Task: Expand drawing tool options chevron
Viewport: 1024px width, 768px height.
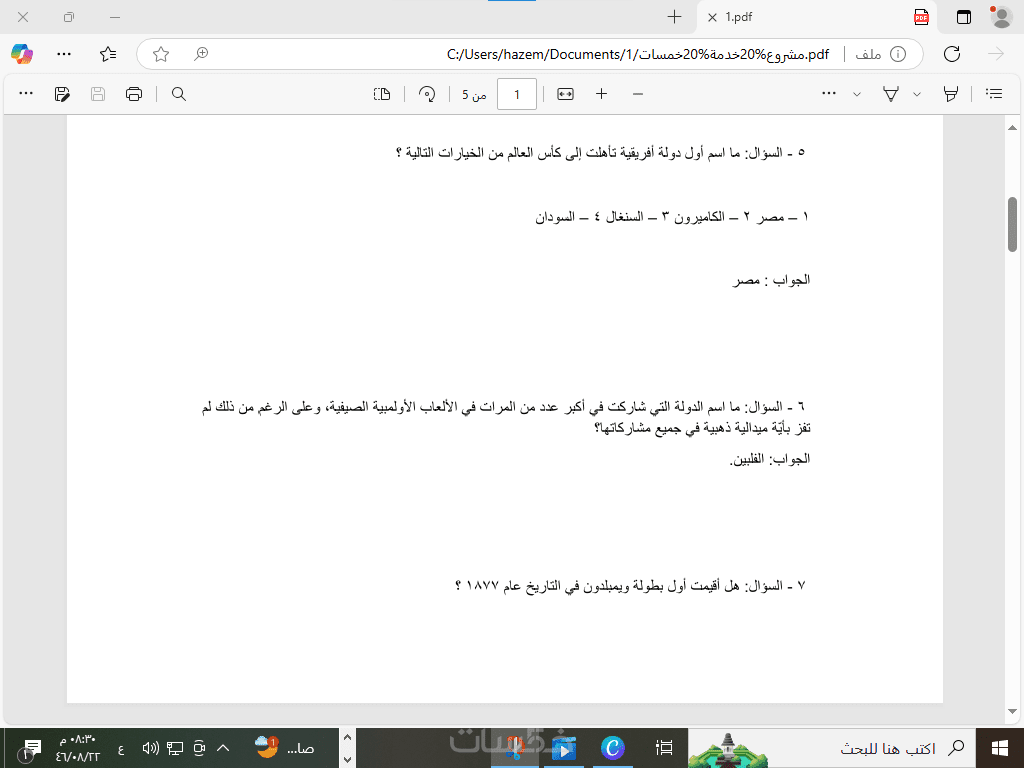Action: [857, 94]
